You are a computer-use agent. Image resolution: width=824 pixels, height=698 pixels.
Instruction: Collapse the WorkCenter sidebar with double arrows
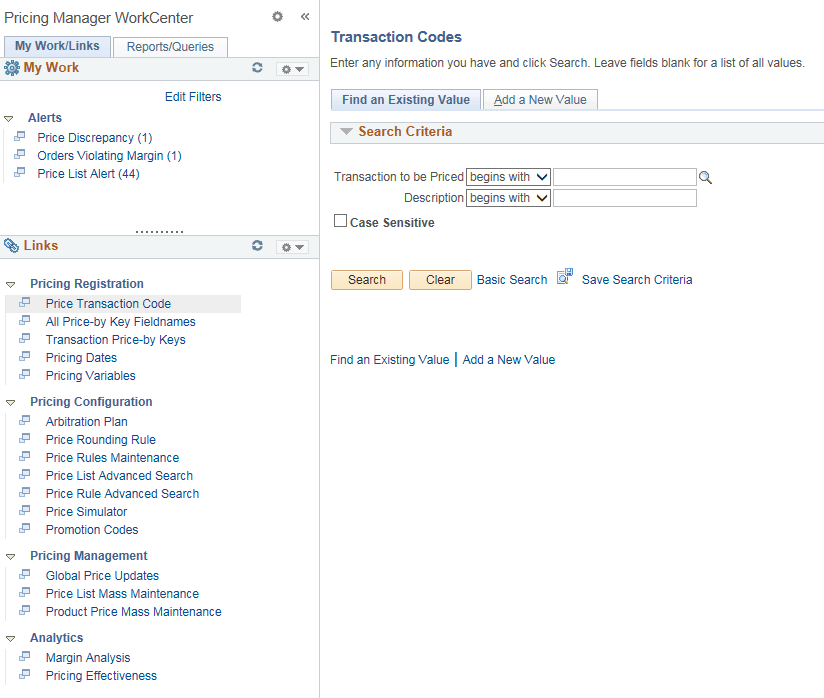click(x=305, y=17)
